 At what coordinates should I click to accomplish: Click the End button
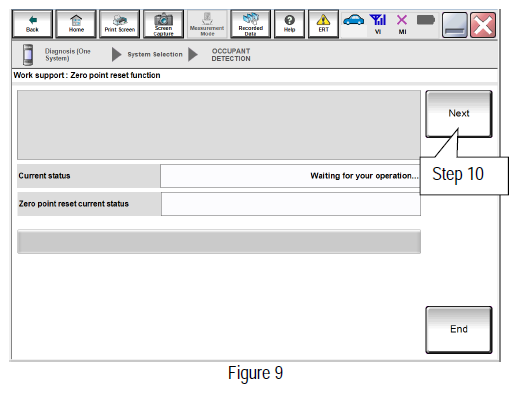459,329
